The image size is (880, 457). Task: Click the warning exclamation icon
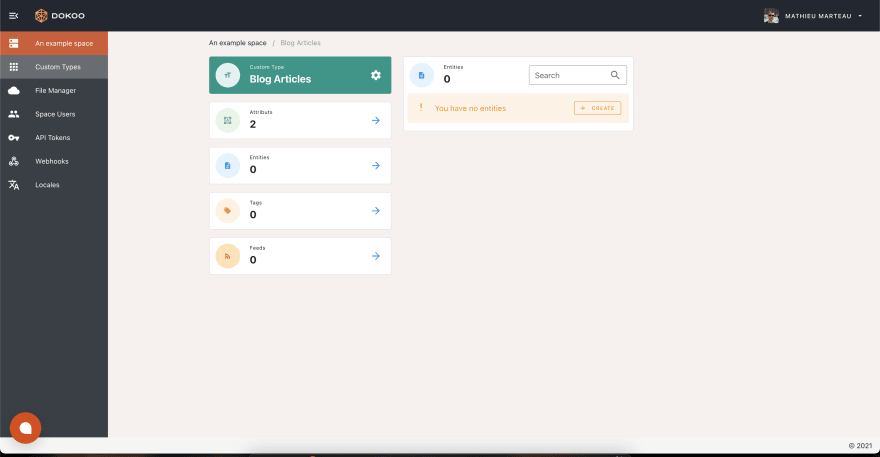pyautogui.click(x=421, y=108)
